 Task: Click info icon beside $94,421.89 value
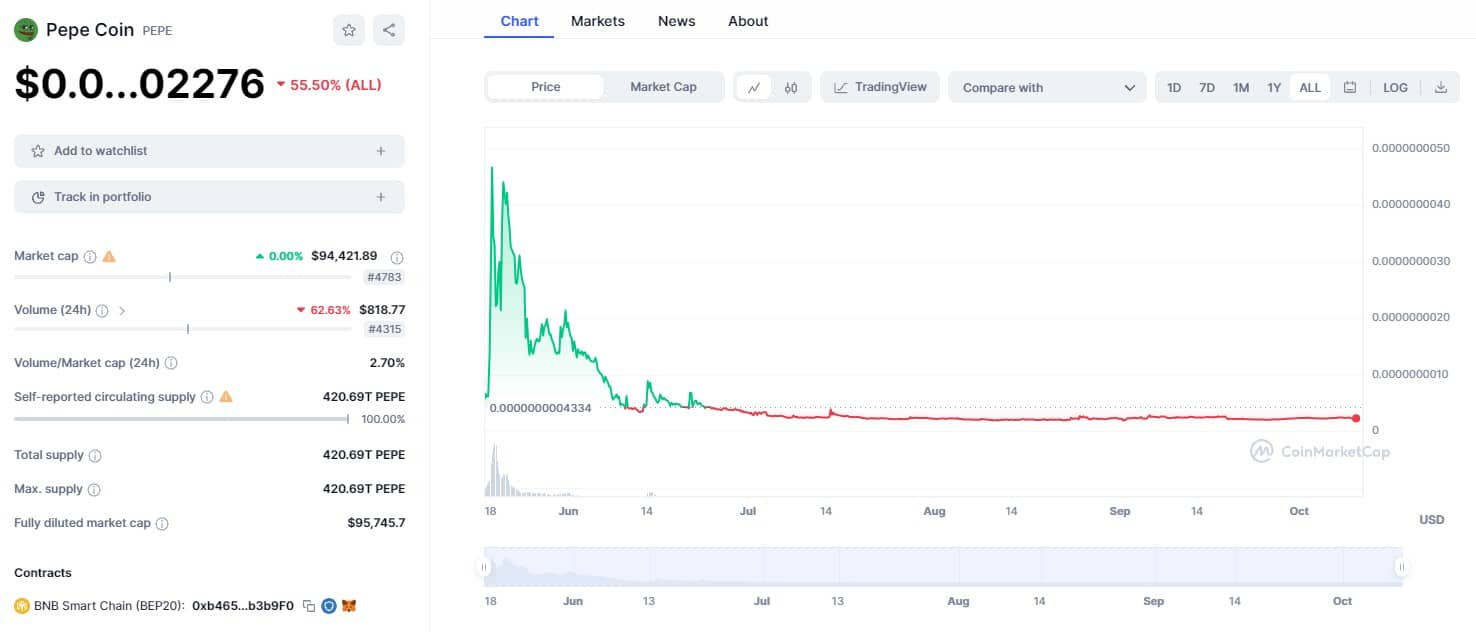397,257
